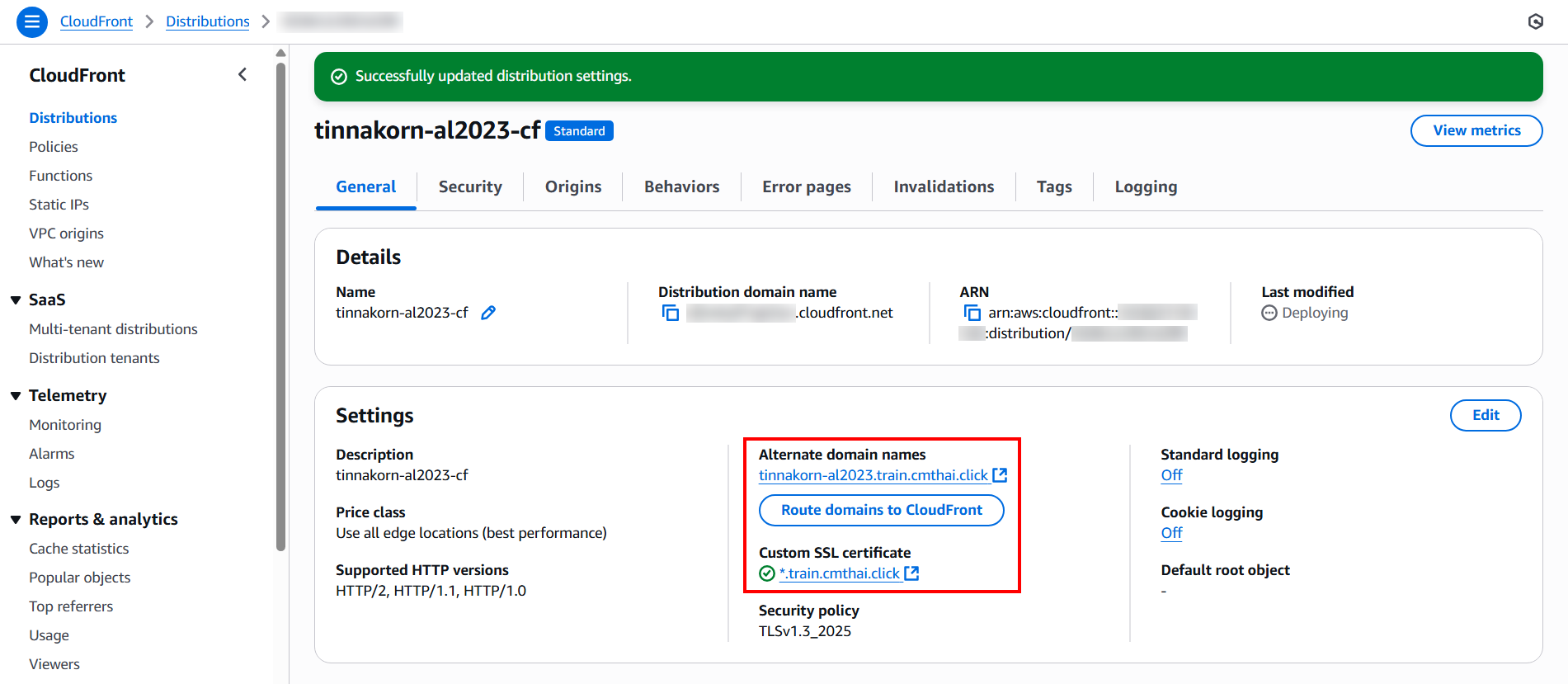The image size is (1568, 684).
Task: Edit the distribution name with the pencil icon
Action: [x=488, y=313]
